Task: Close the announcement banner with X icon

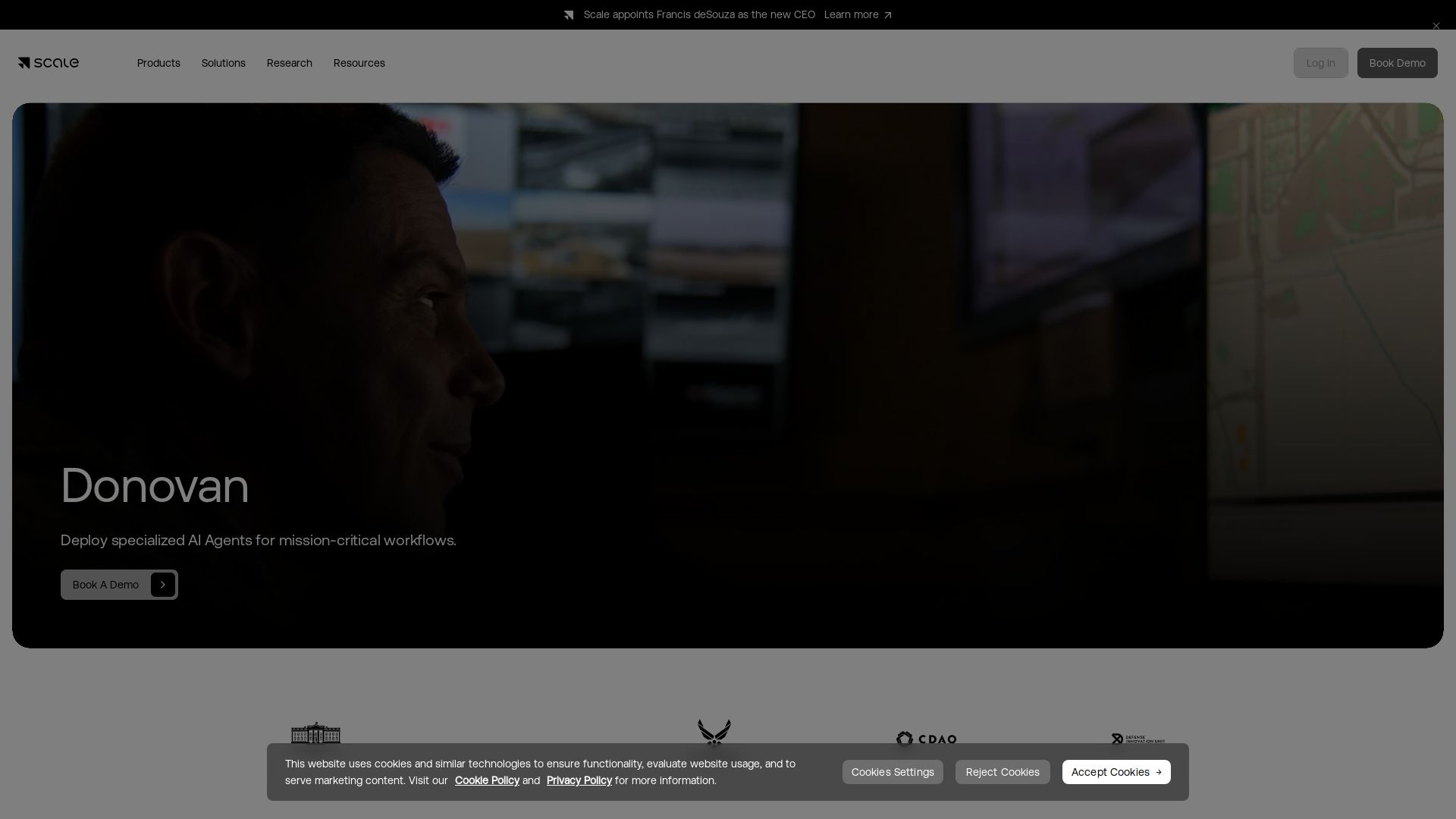Action: click(1436, 26)
